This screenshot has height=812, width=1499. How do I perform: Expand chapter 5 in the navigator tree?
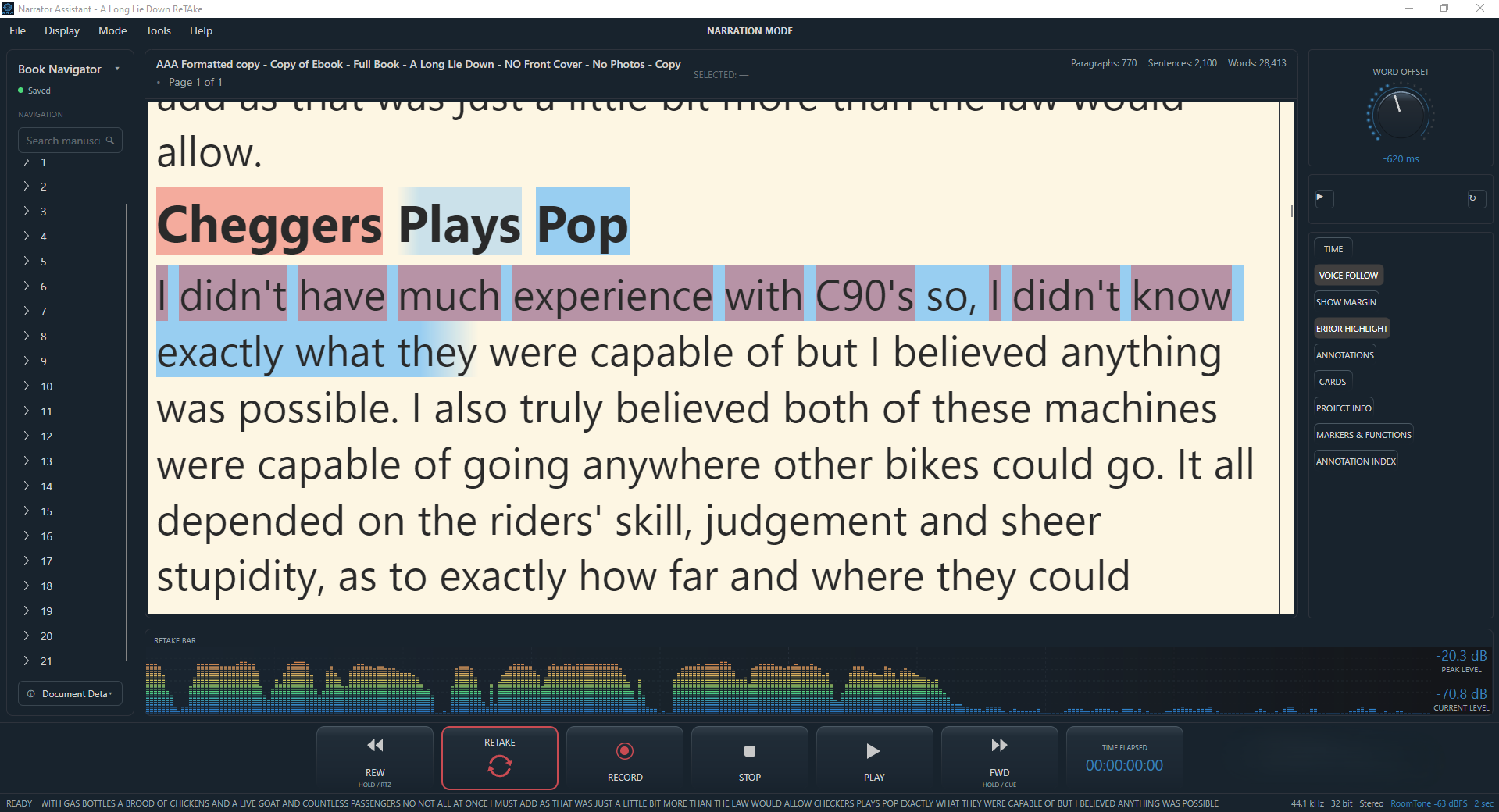(27, 262)
